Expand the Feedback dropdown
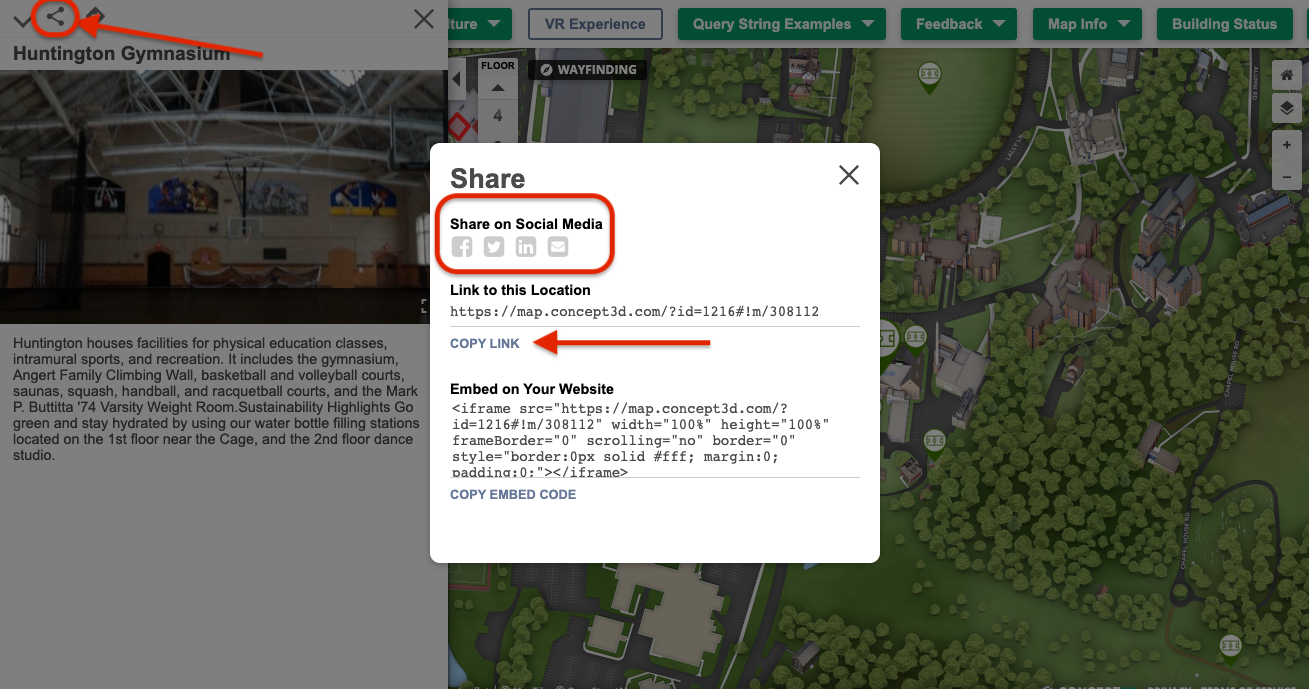The image size is (1309, 689). pyautogui.click(x=958, y=23)
